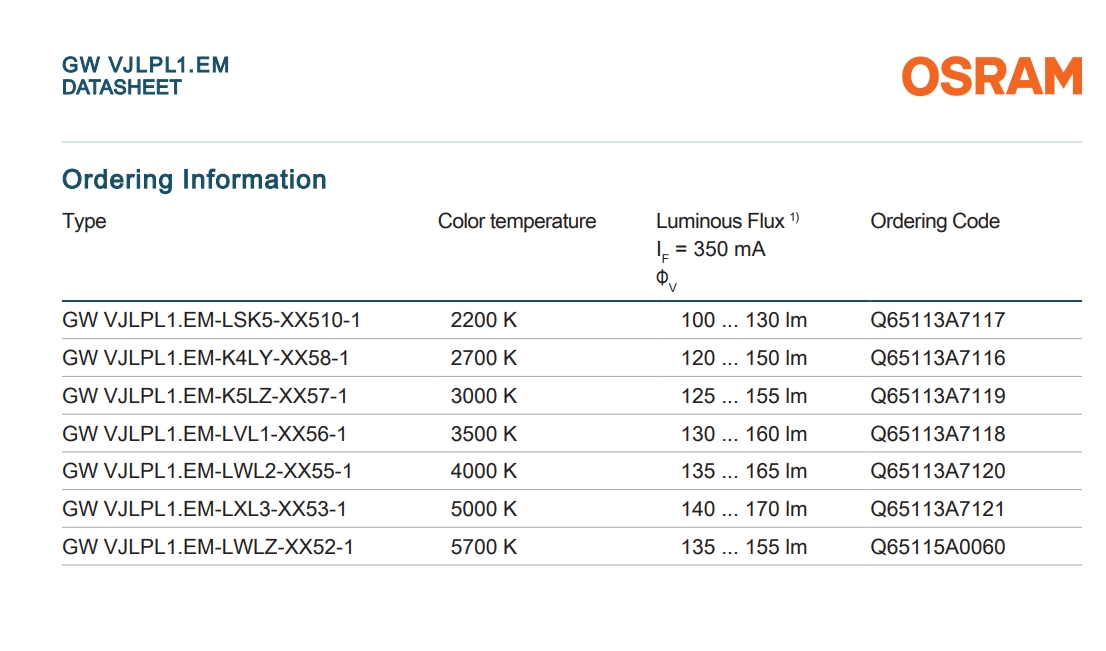The height and width of the screenshot is (651, 1106).
Task: Click the 5700 K color temperature cell
Action: tap(484, 547)
